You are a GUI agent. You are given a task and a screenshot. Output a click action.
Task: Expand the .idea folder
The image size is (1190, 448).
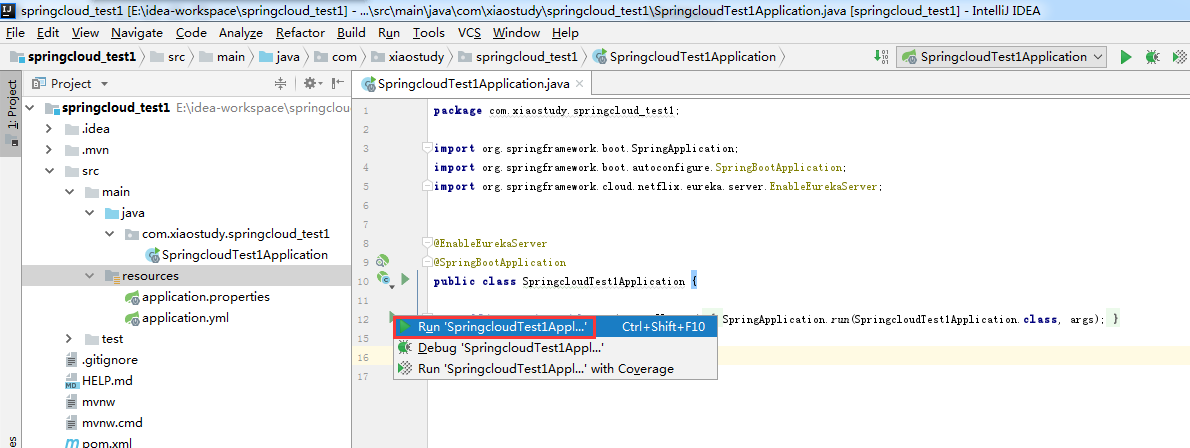point(49,129)
